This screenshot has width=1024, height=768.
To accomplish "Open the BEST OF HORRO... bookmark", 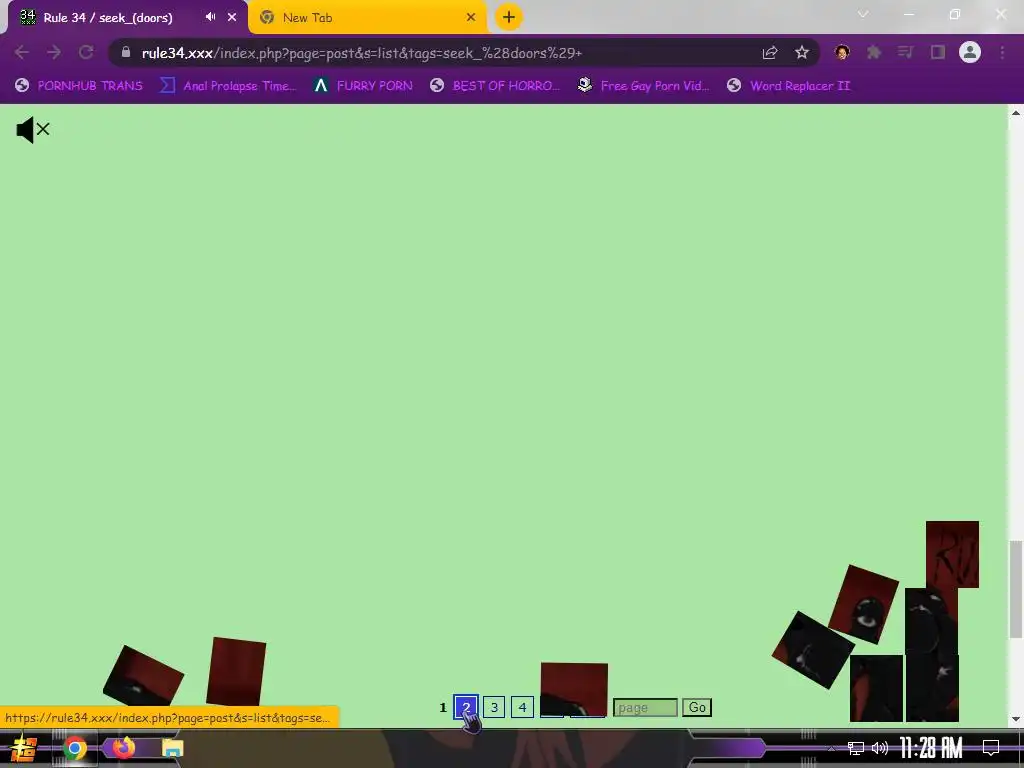I will click(x=495, y=86).
